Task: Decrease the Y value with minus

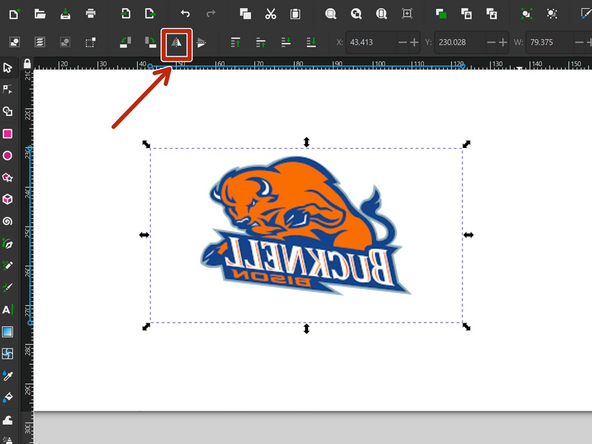Action: (x=491, y=42)
